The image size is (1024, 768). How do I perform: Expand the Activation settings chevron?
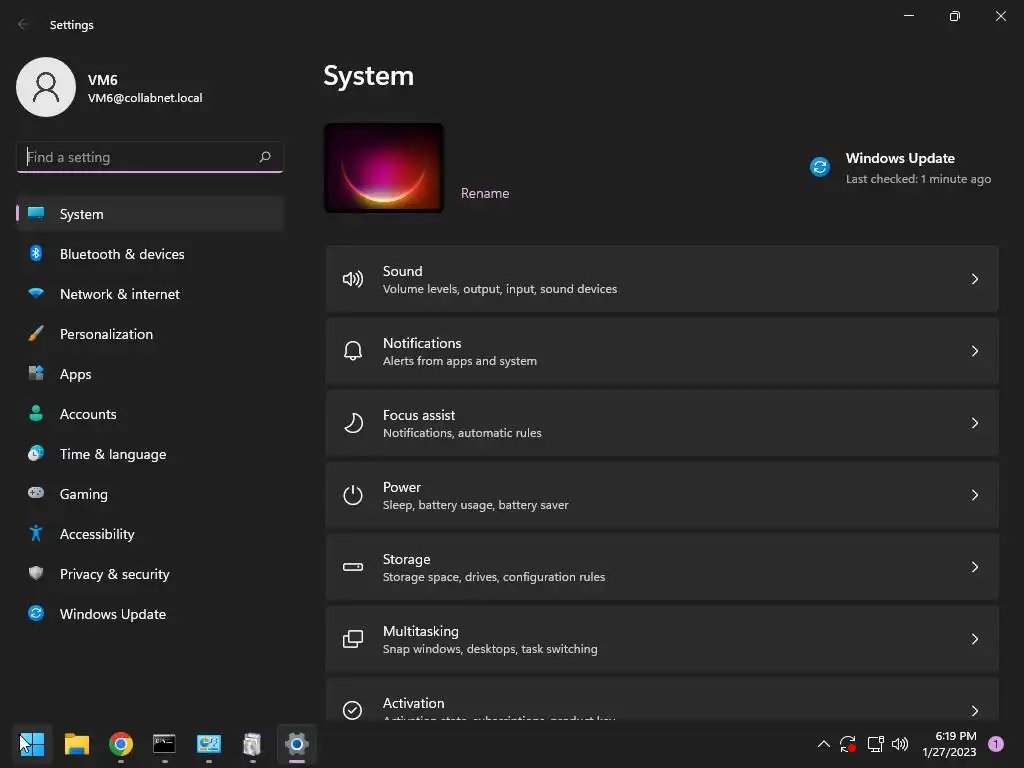pyautogui.click(x=974, y=710)
